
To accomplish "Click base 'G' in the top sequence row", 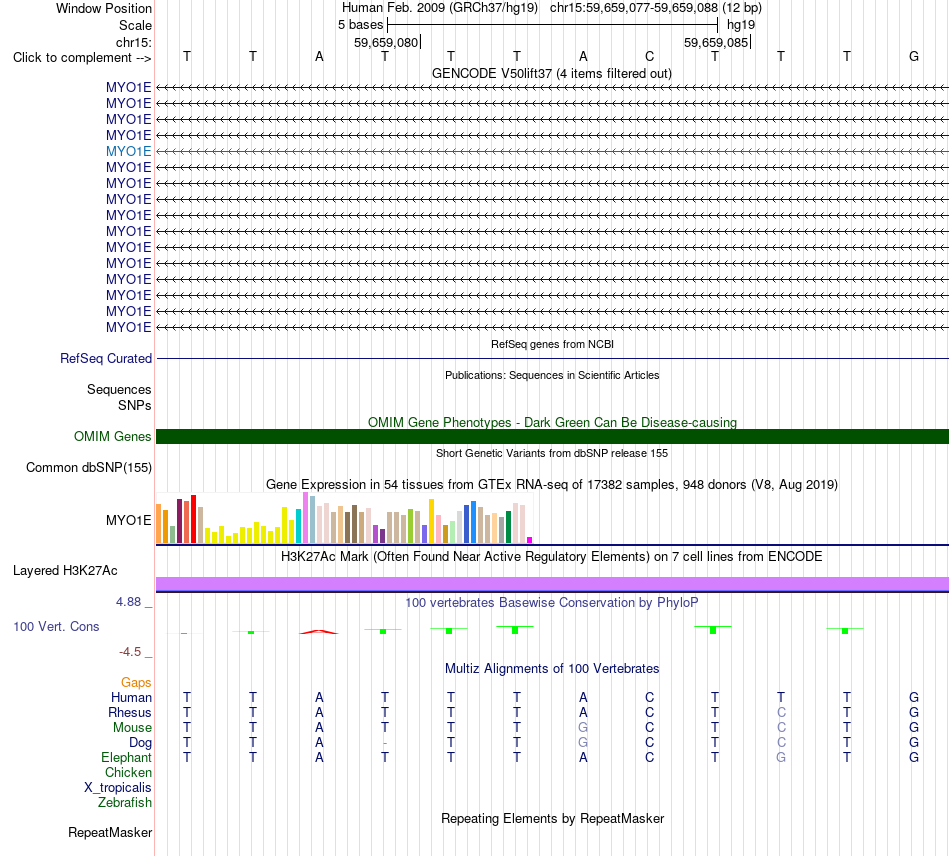I will (914, 56).
